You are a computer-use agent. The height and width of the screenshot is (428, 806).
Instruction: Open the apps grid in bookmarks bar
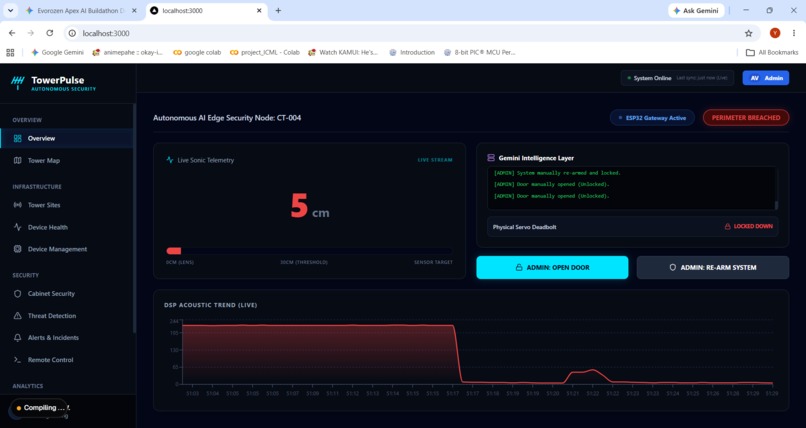click(10, 52)
